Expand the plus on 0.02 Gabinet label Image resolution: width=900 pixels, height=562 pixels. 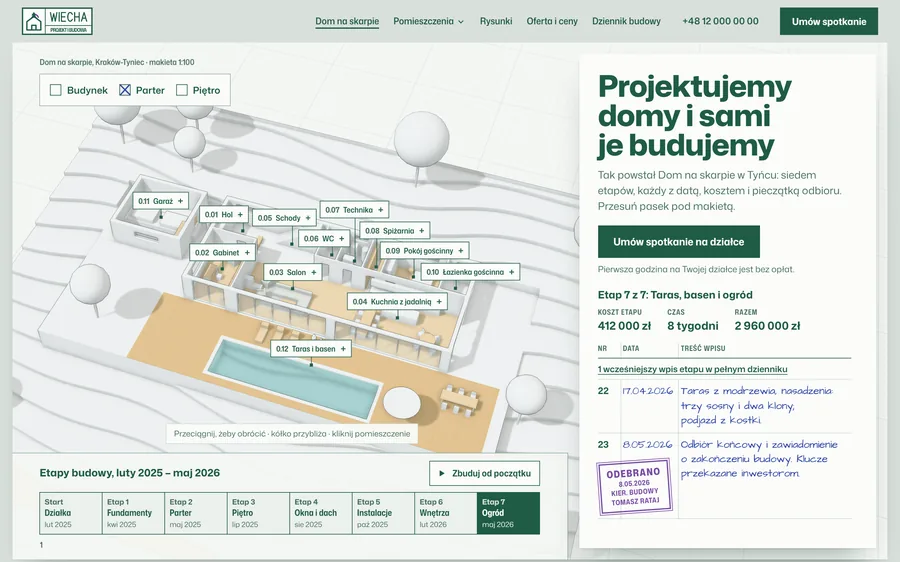[x=247, y=253]
